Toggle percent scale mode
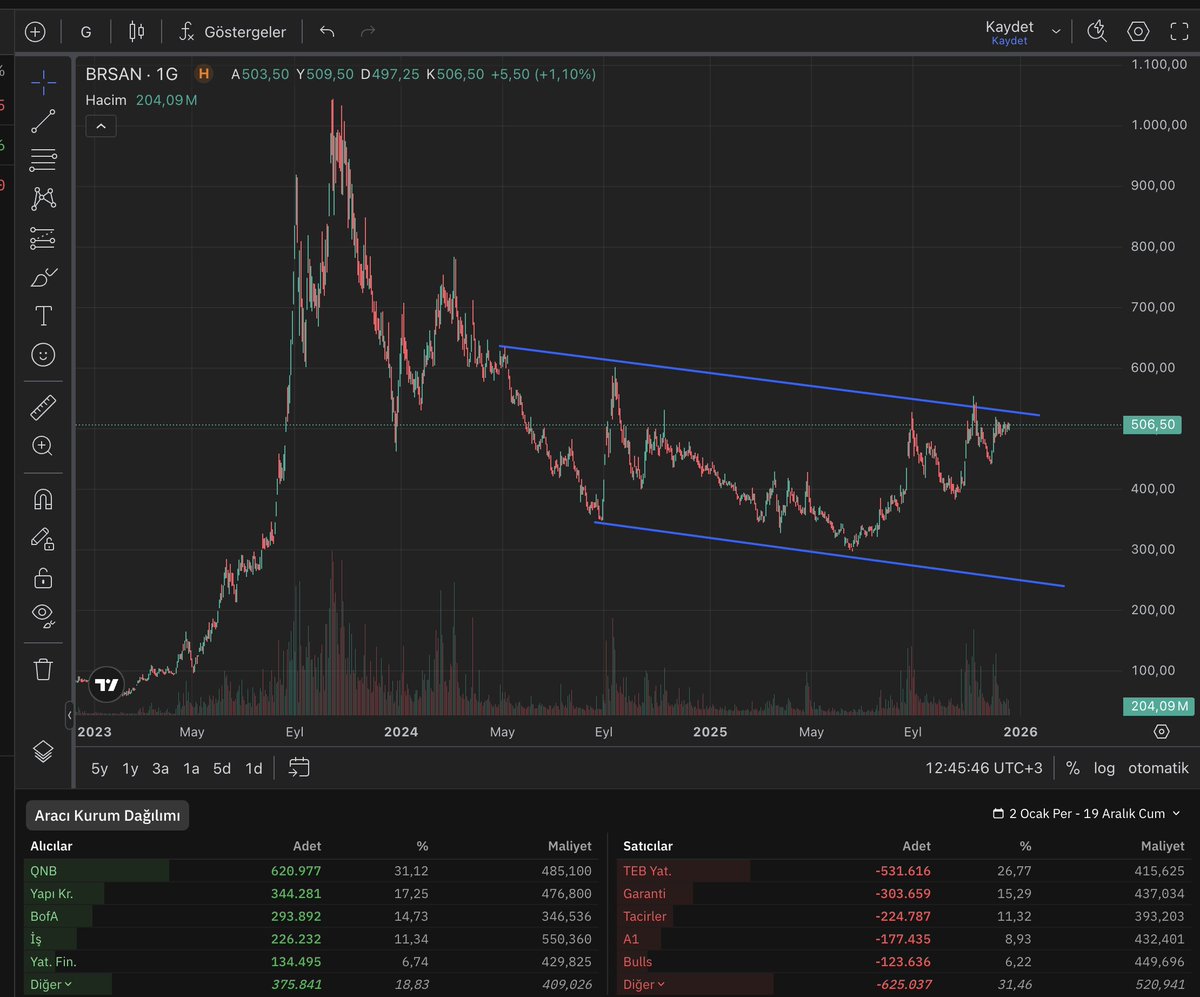The height and width of the screenshot is (997, 1200). tap(1073, 768)
